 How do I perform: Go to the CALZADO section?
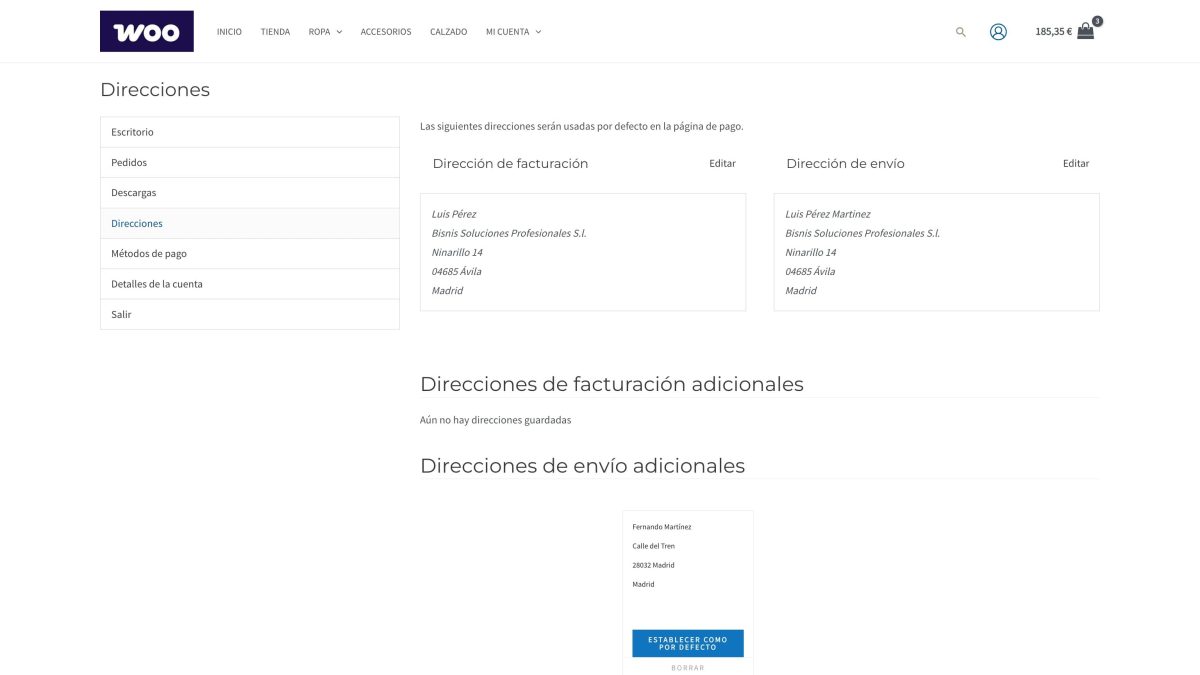point(449,31)
